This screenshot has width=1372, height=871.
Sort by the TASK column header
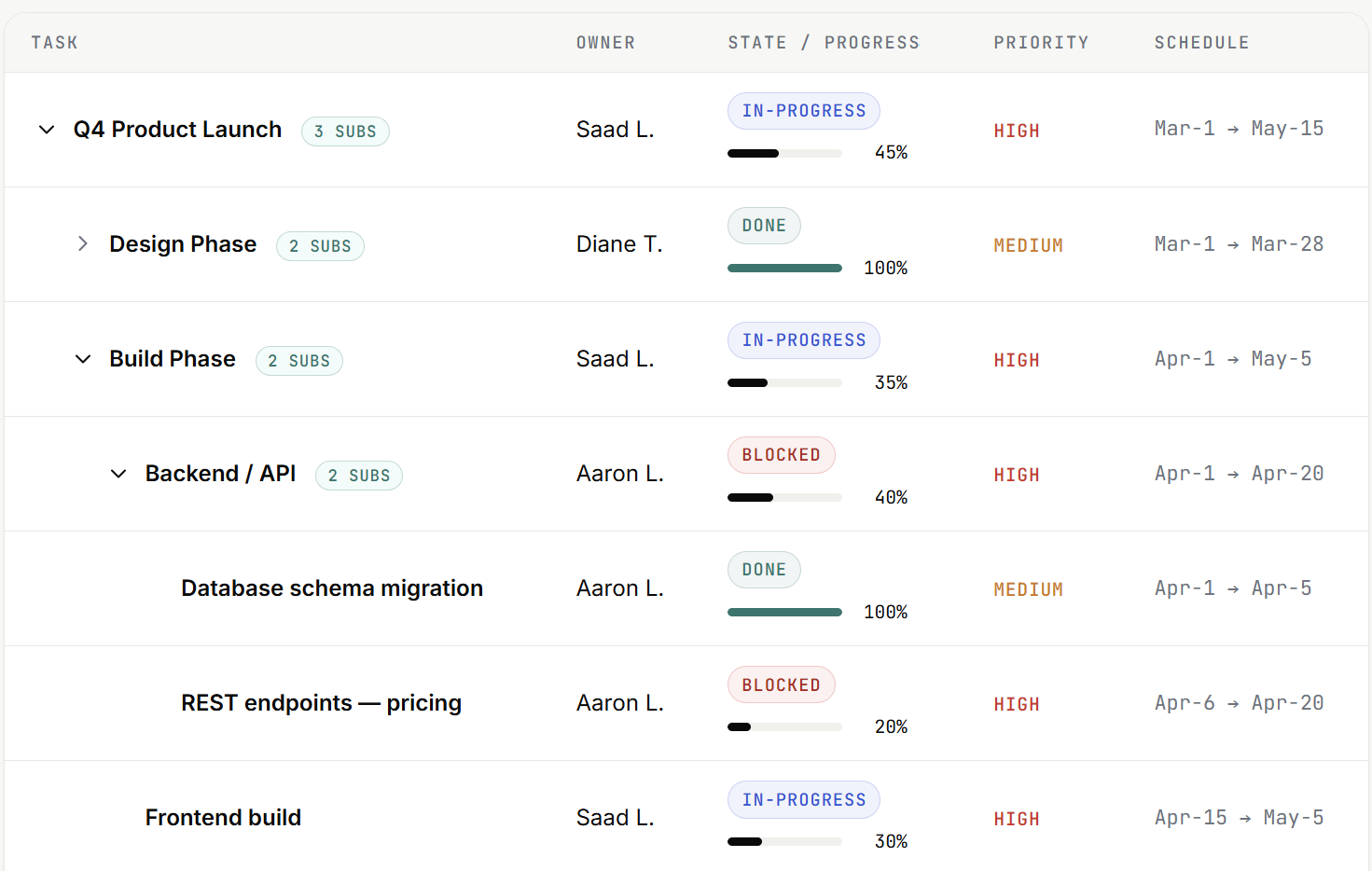pyautogui.click(x=55, y=43)
